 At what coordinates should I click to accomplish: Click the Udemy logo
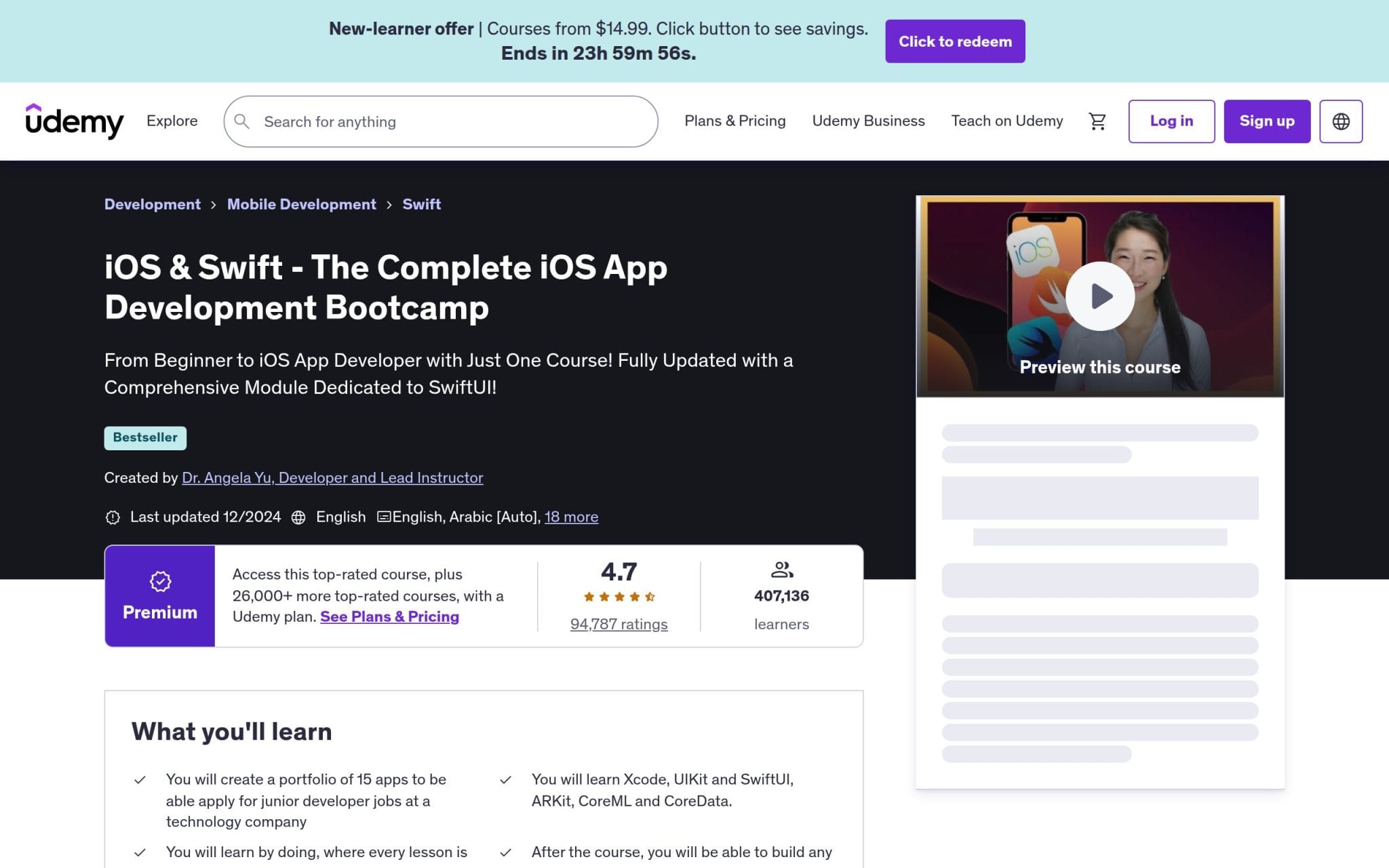75,121
